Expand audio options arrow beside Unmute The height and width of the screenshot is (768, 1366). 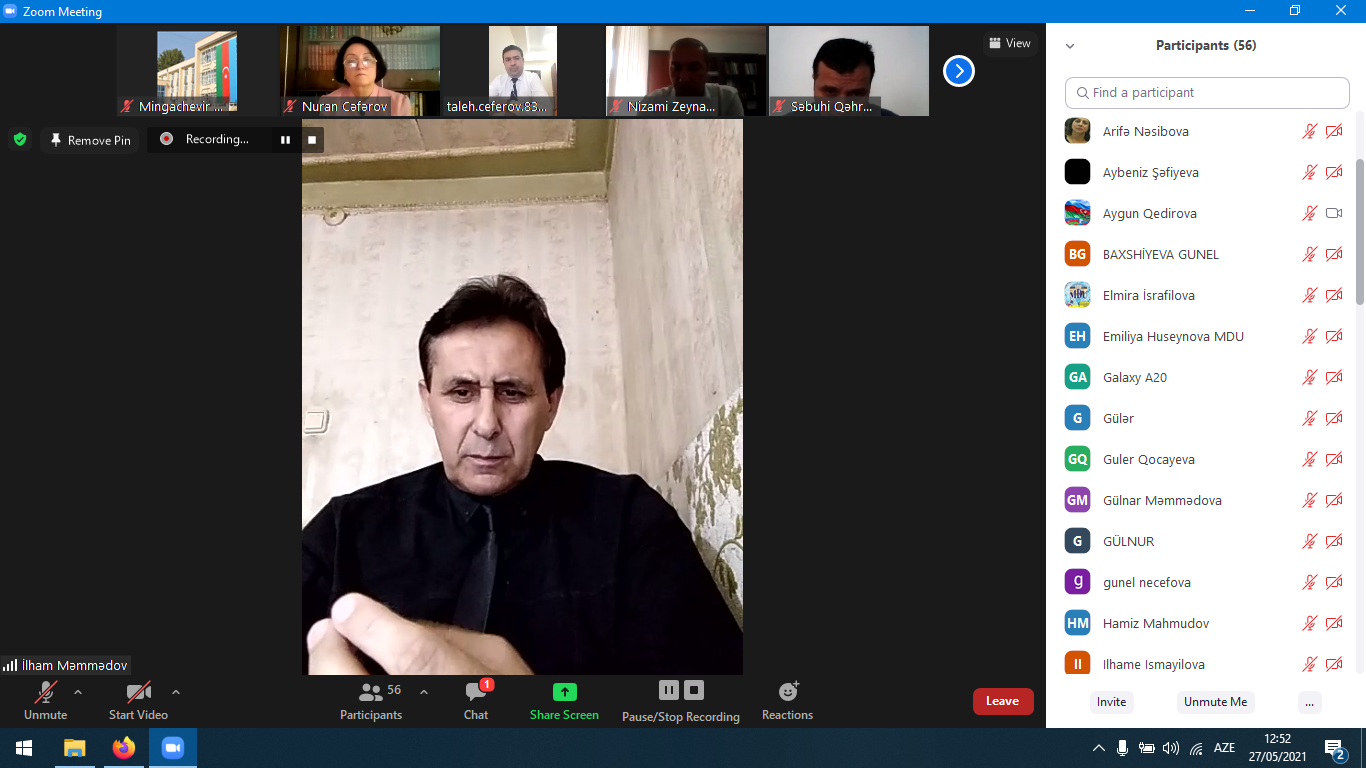click(78, 692)
